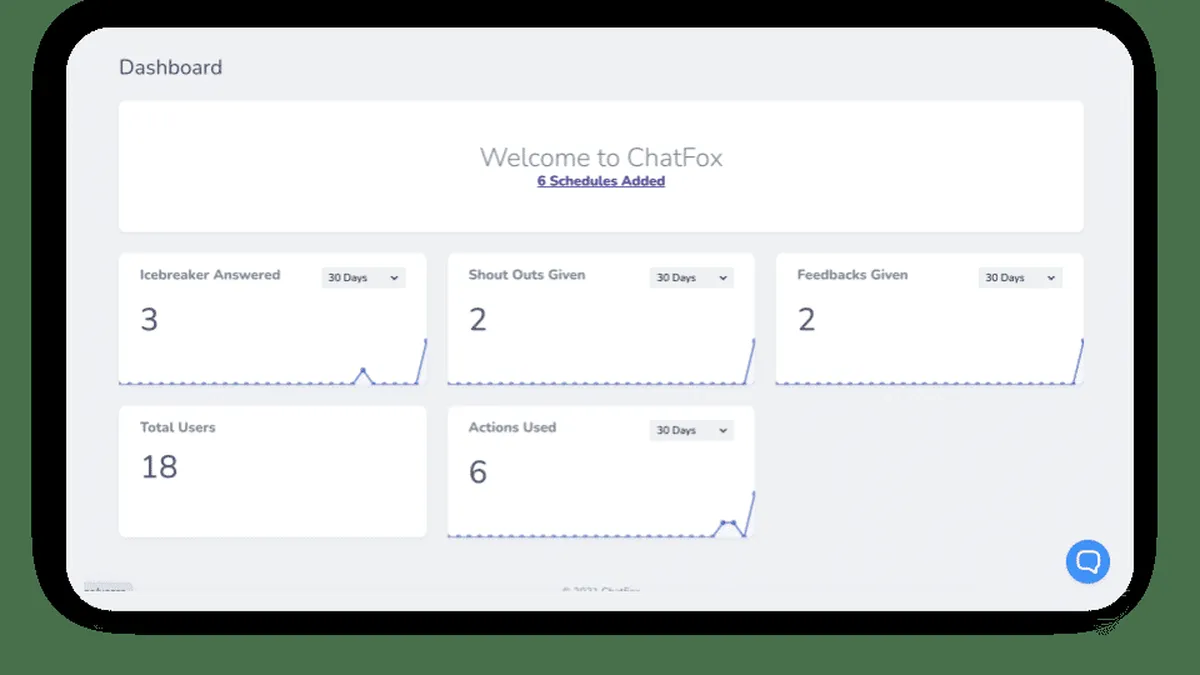This screenshot has width=1200, height=675.
Task: Expand Actions Used 30 Days dropdown
Action: pyautogui.click(x=692, y=430)
